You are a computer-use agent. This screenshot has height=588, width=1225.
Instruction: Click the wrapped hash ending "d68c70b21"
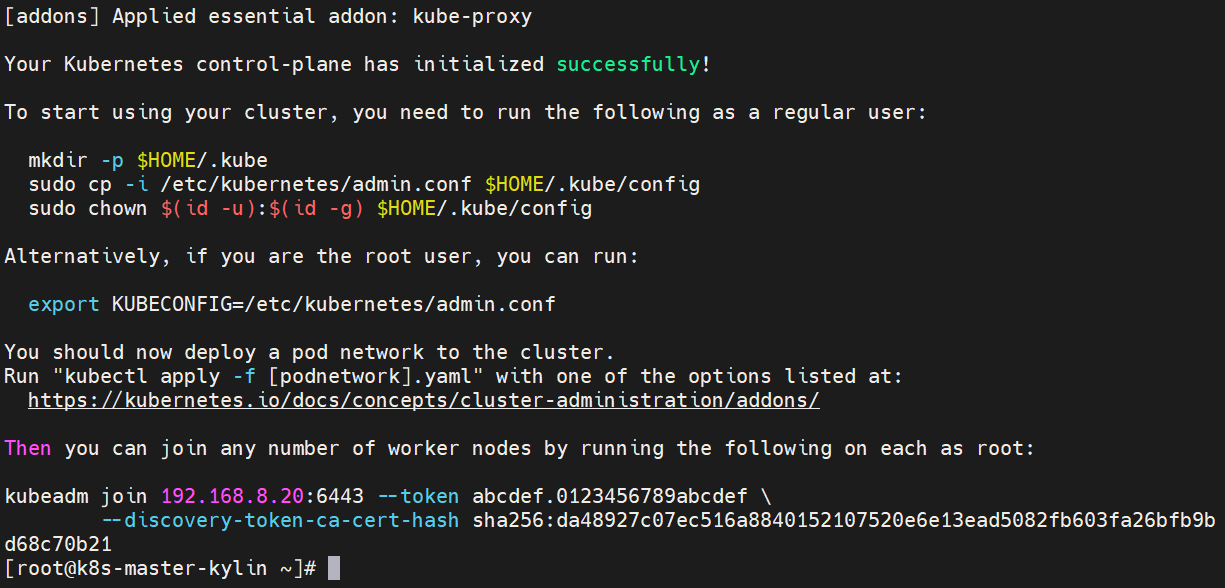tap(58, 544)
